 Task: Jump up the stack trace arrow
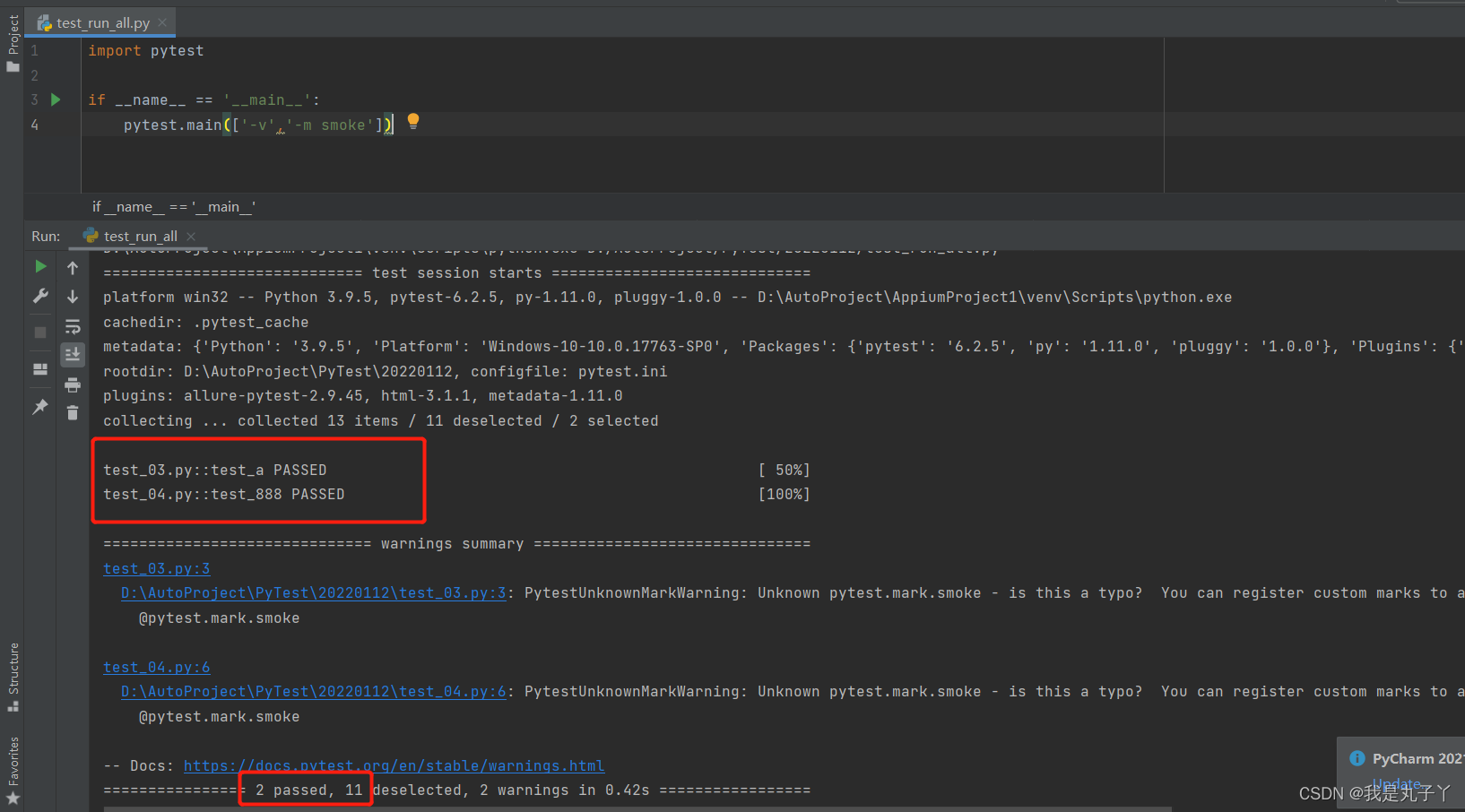click(x=73, y=267)
